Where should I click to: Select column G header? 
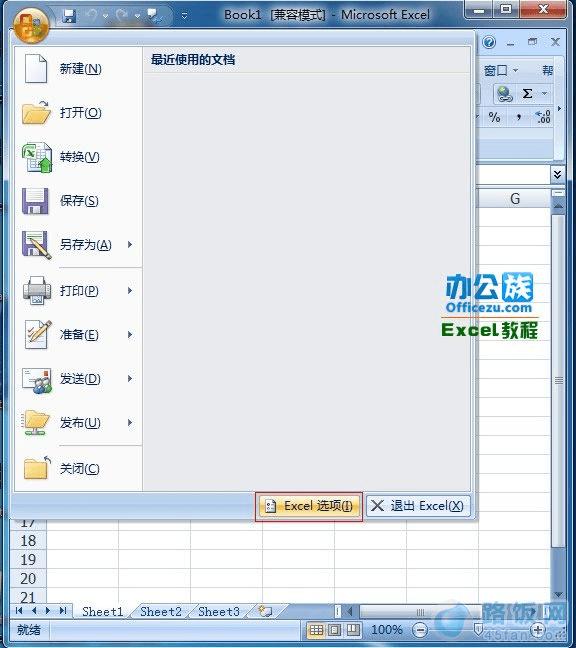pos(514,199)
